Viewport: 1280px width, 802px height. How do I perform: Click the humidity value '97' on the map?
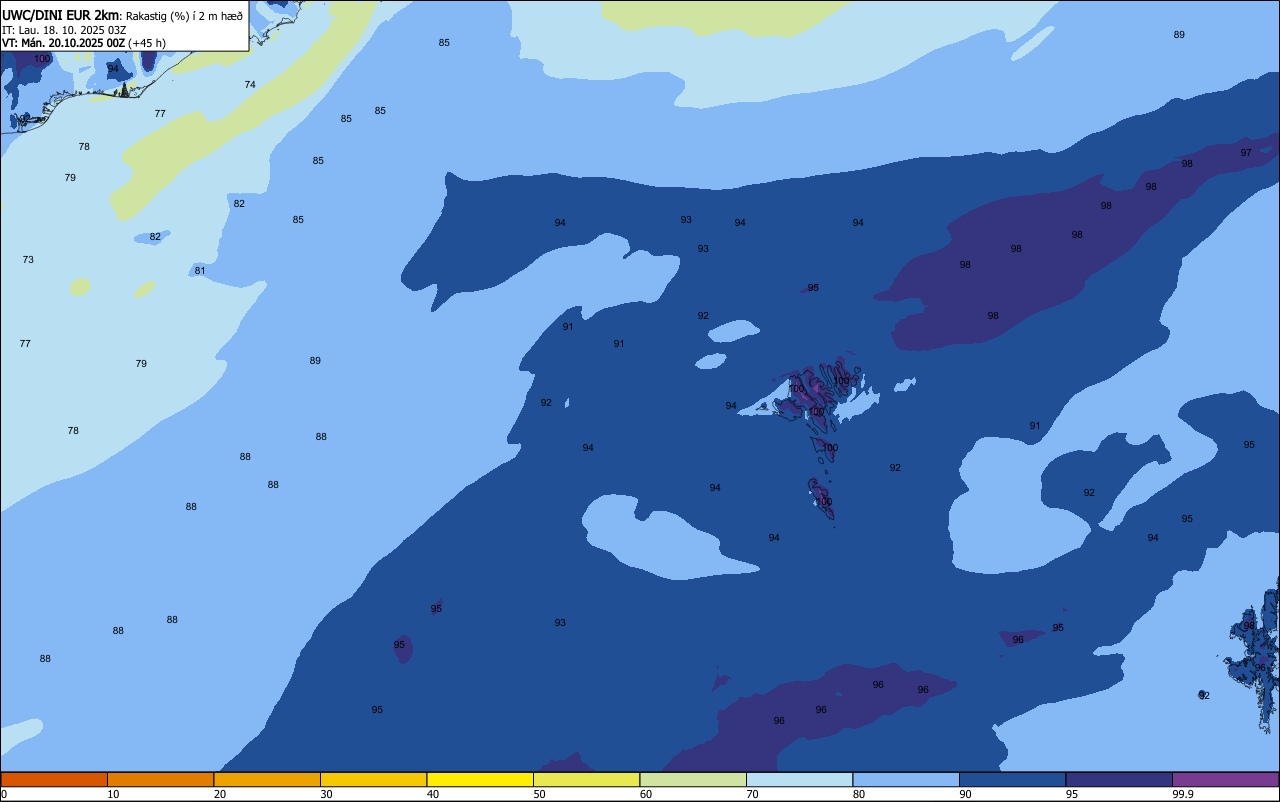pyautogui.click(x=1246, y=153)
